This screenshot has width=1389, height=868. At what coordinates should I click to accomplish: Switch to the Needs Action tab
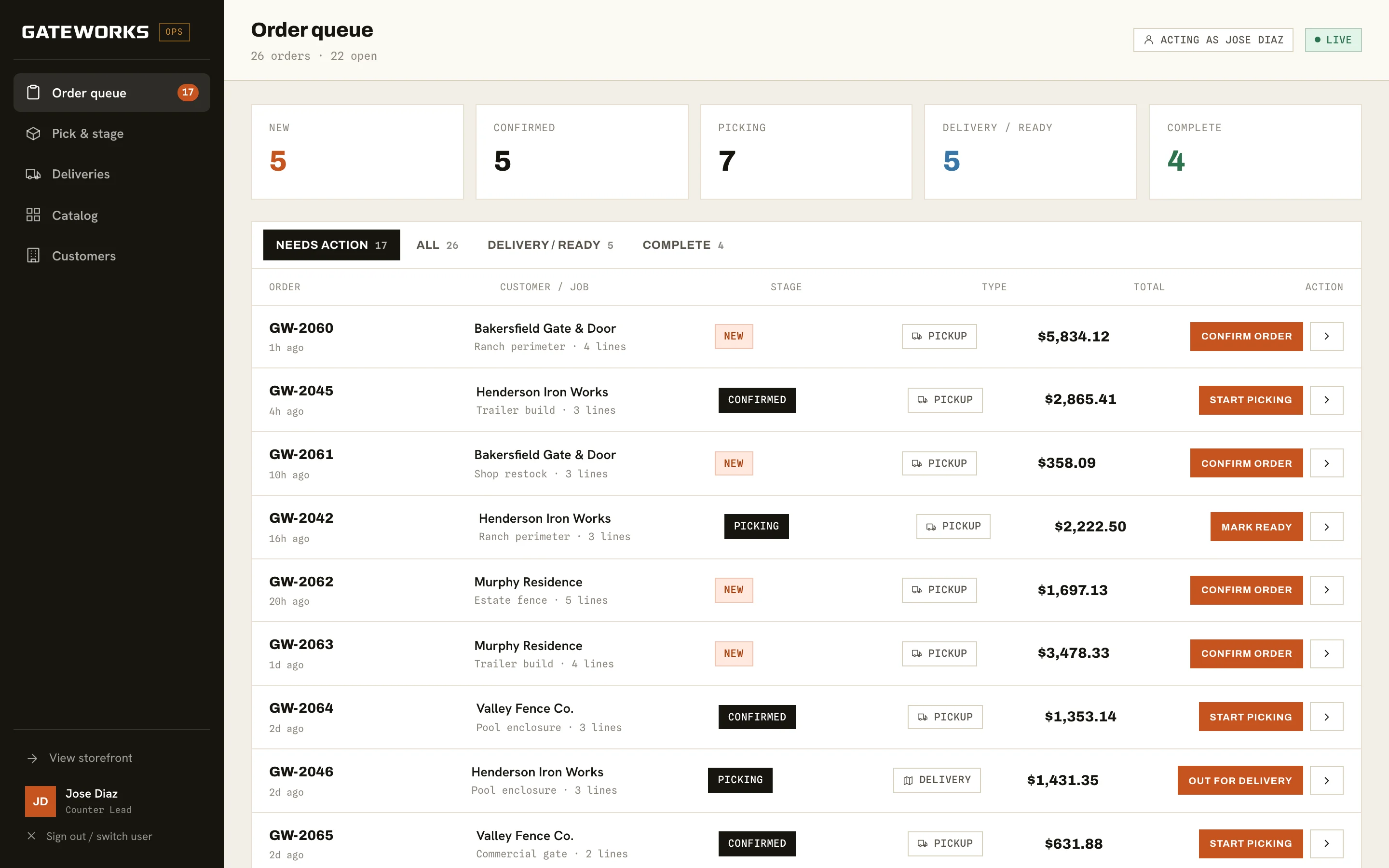(332, 245)
